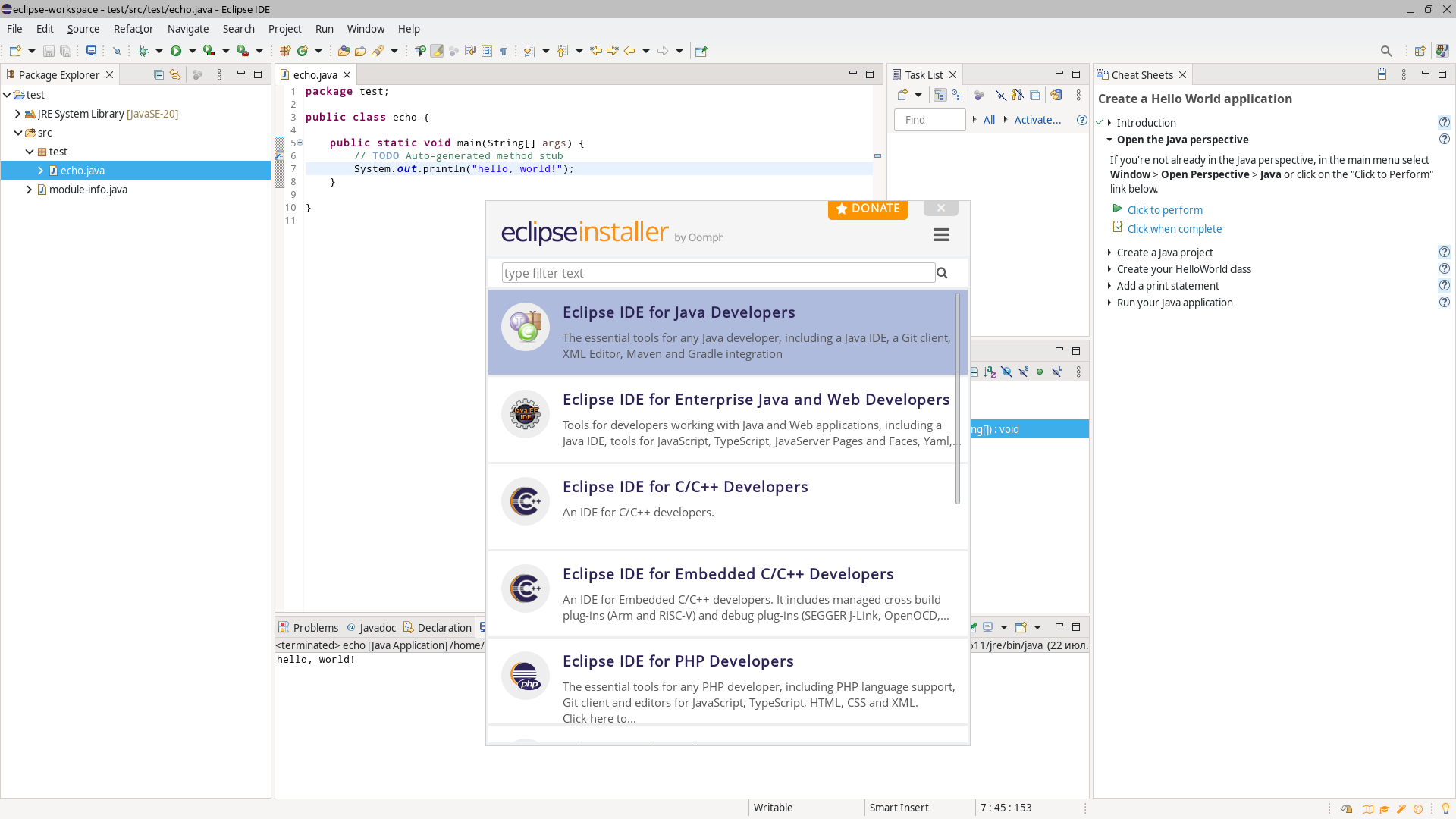Open the New file dropdown arrow

click(32, 51)
